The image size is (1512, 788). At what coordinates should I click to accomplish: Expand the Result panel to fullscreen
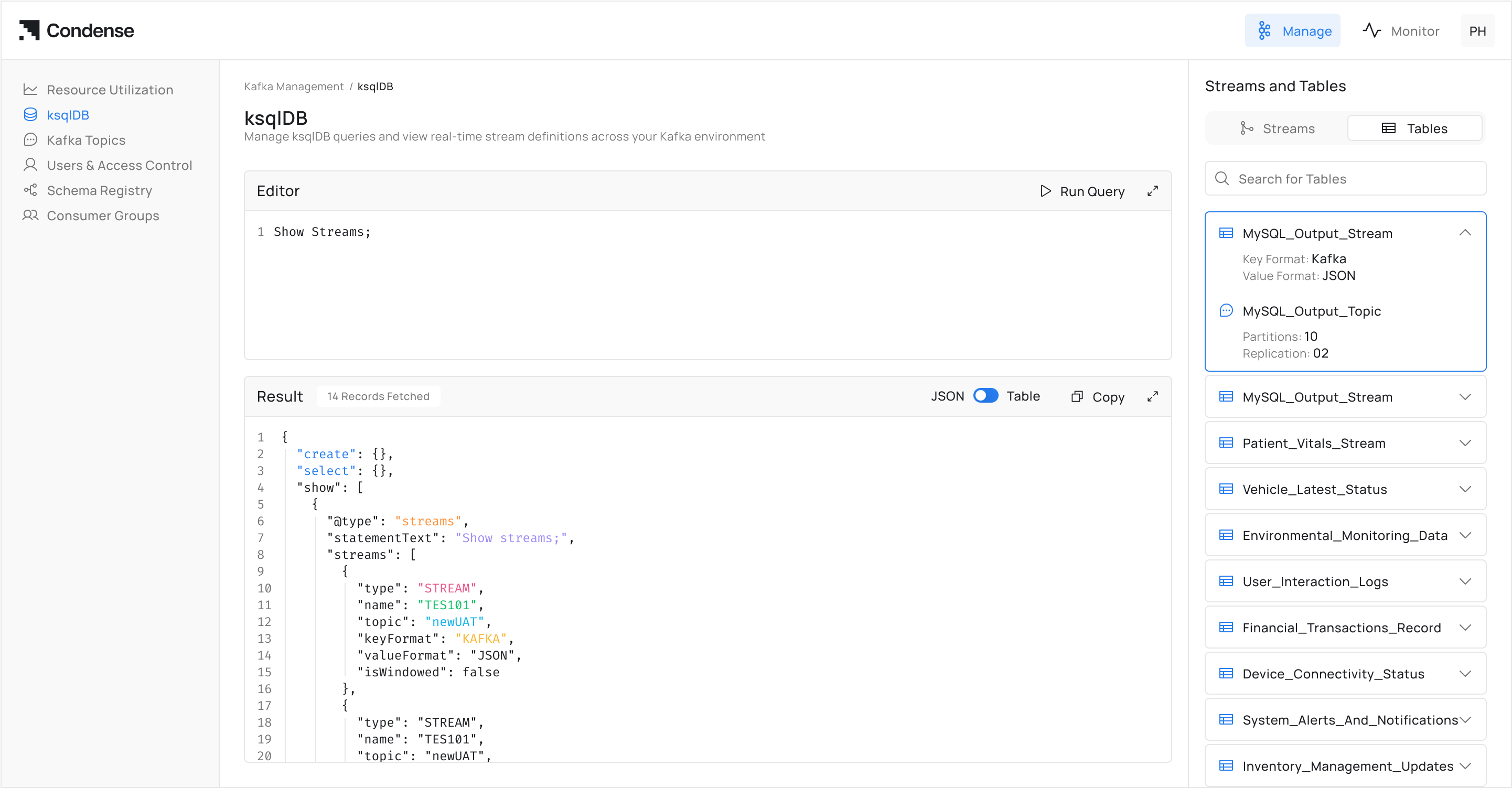pyautogui.click(x=1152, y=397)
